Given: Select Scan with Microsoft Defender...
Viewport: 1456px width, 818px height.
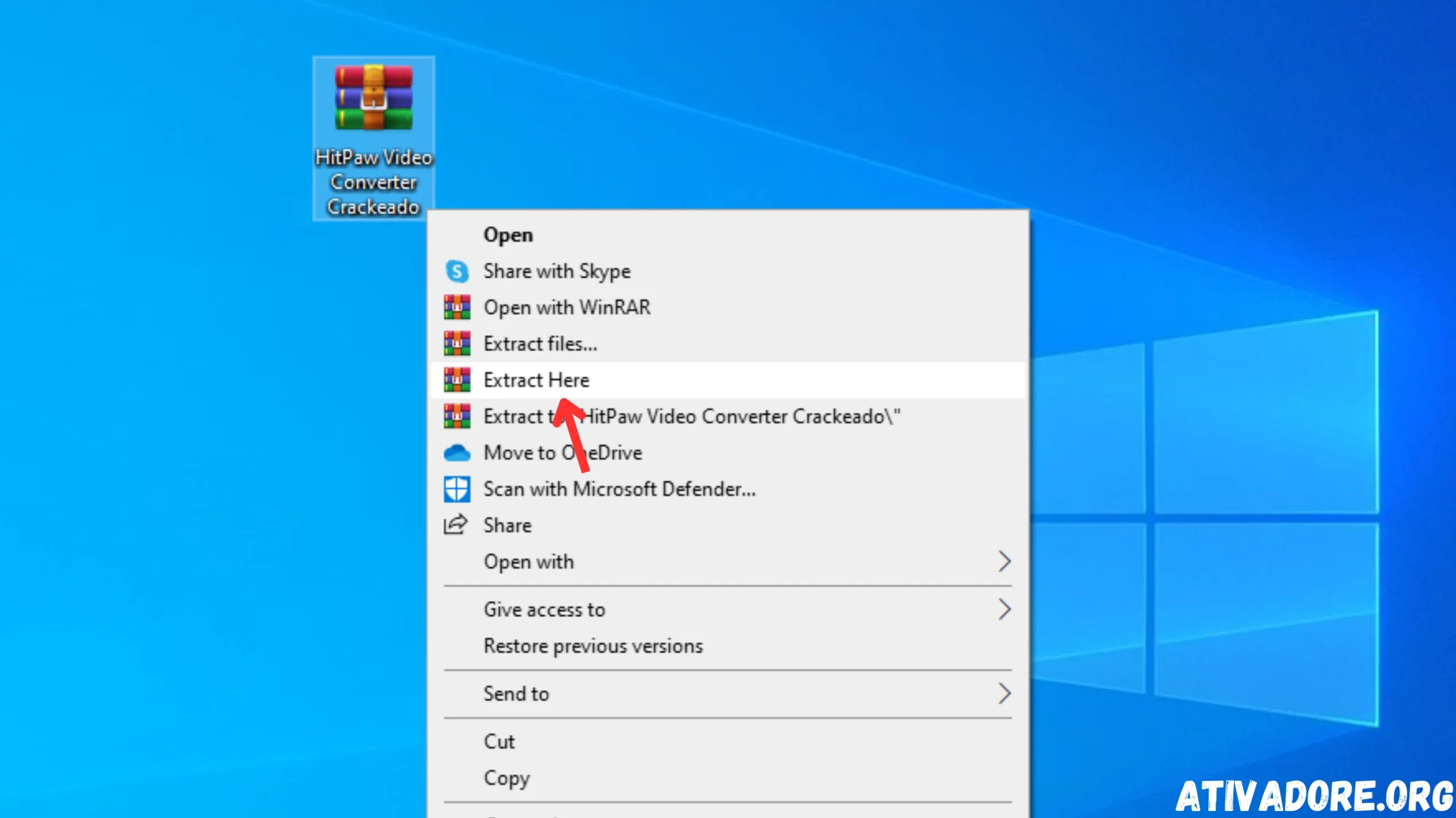Looking at the screenshot, I should coord(728,489).
